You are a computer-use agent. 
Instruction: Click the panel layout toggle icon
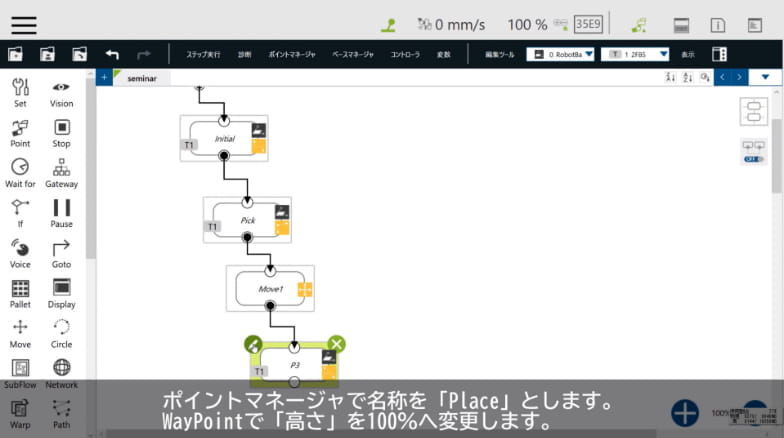pos(720,54)
